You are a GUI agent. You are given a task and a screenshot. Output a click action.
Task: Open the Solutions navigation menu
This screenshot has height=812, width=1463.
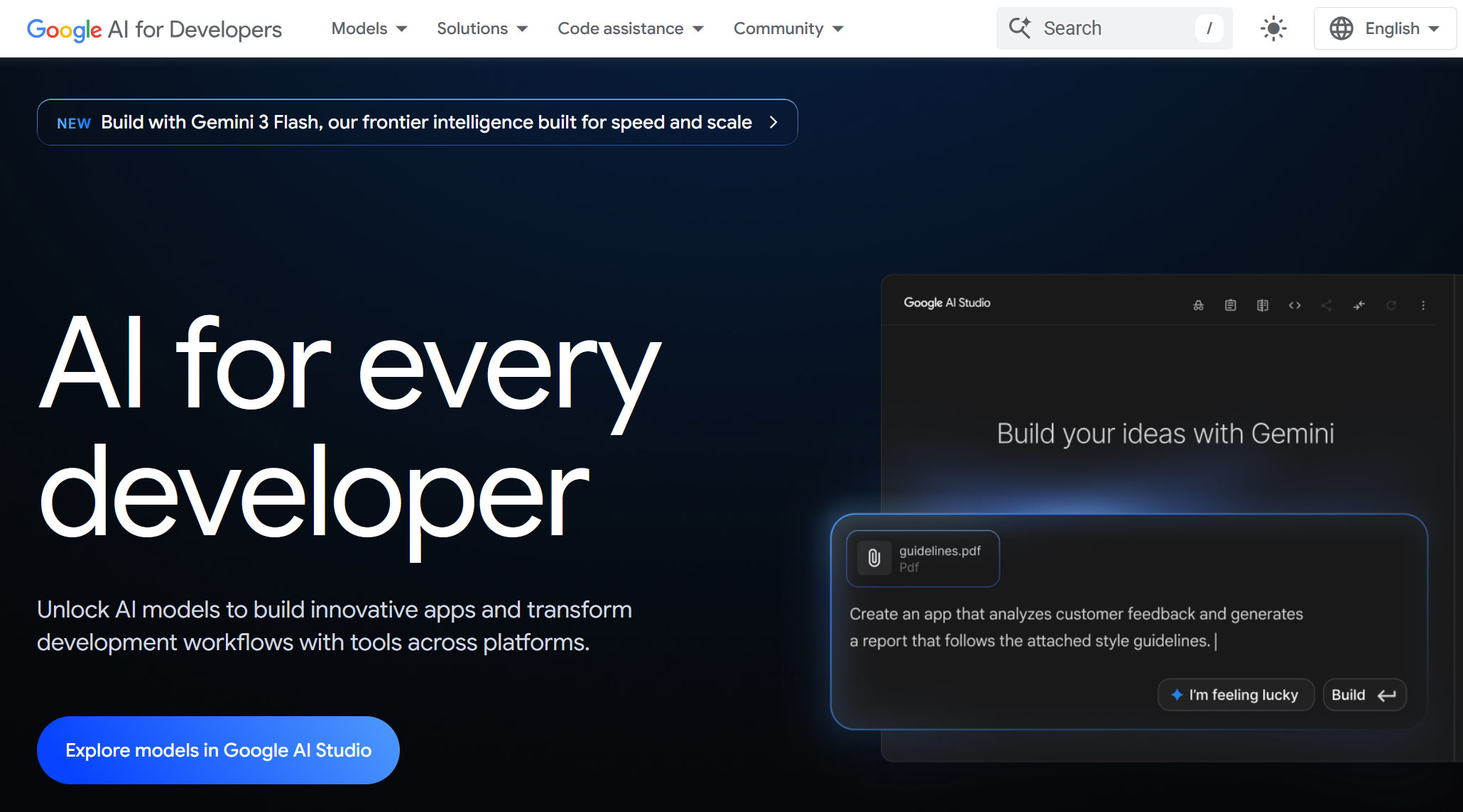(482, 28)
